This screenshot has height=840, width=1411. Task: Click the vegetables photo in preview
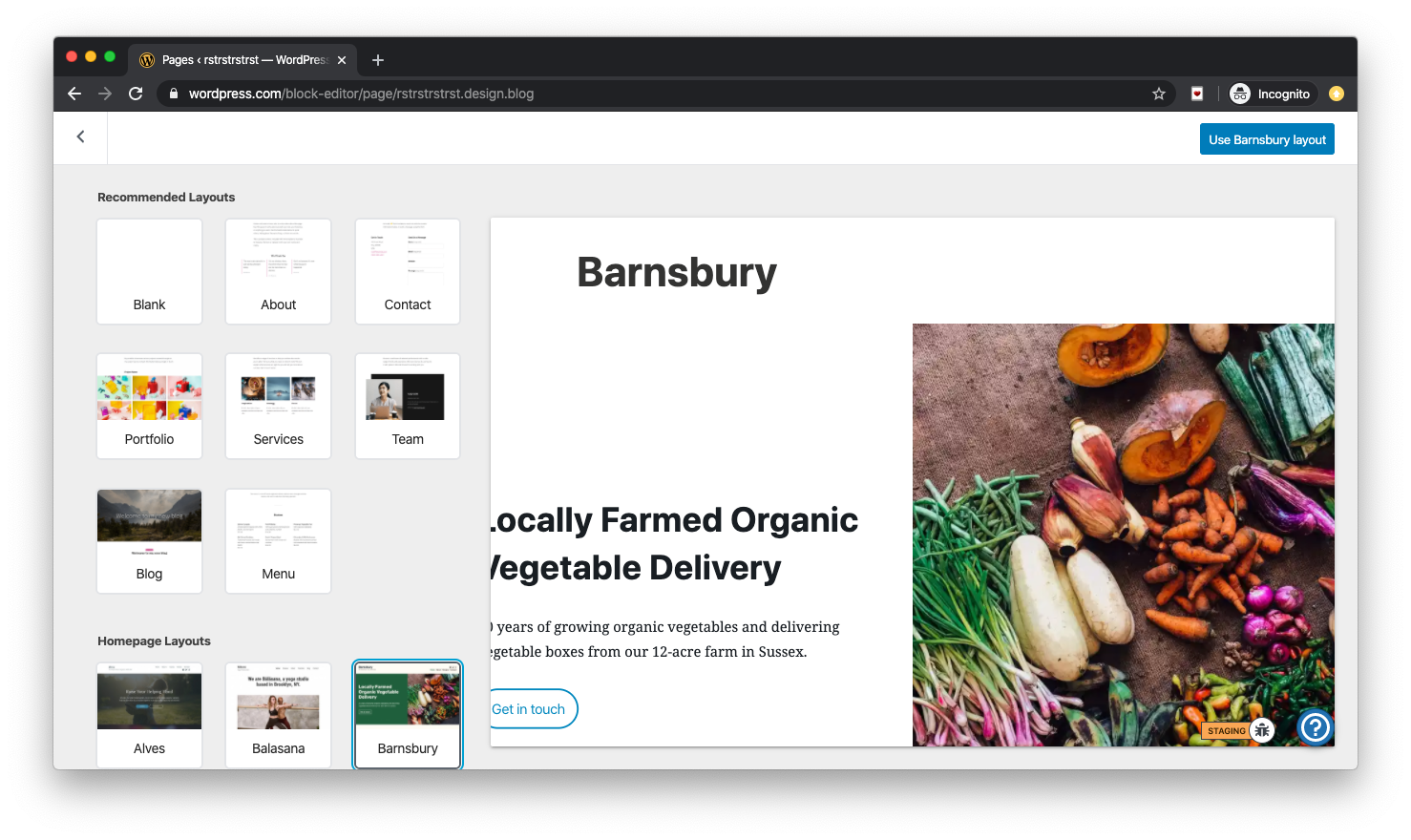(x=1124, y=535)
